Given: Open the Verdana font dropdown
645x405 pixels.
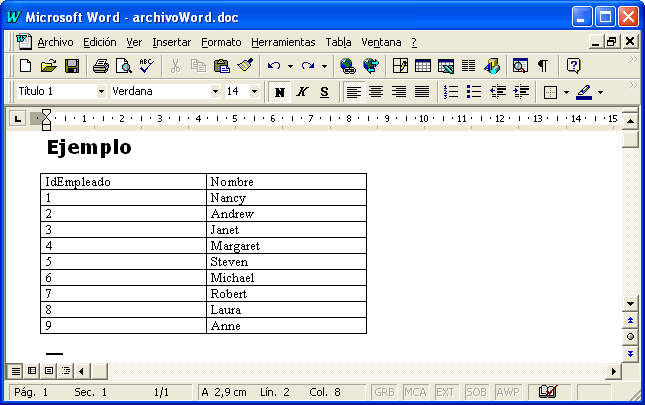Looking at the screenshot, I should [x=215, y=92].
